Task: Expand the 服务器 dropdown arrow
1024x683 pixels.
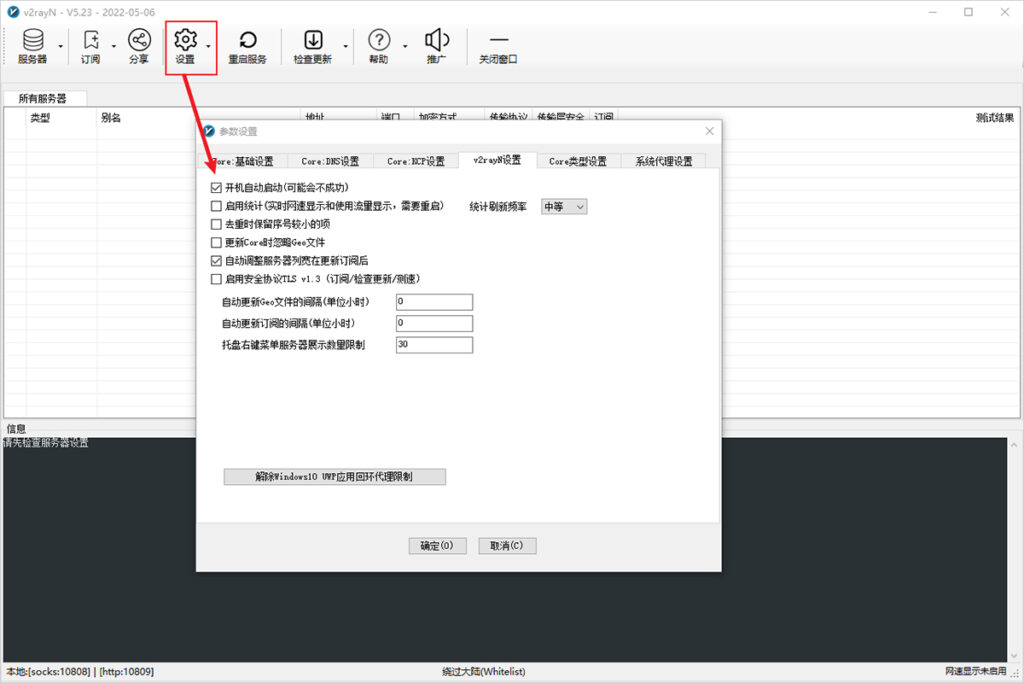Action: point(62,48)
